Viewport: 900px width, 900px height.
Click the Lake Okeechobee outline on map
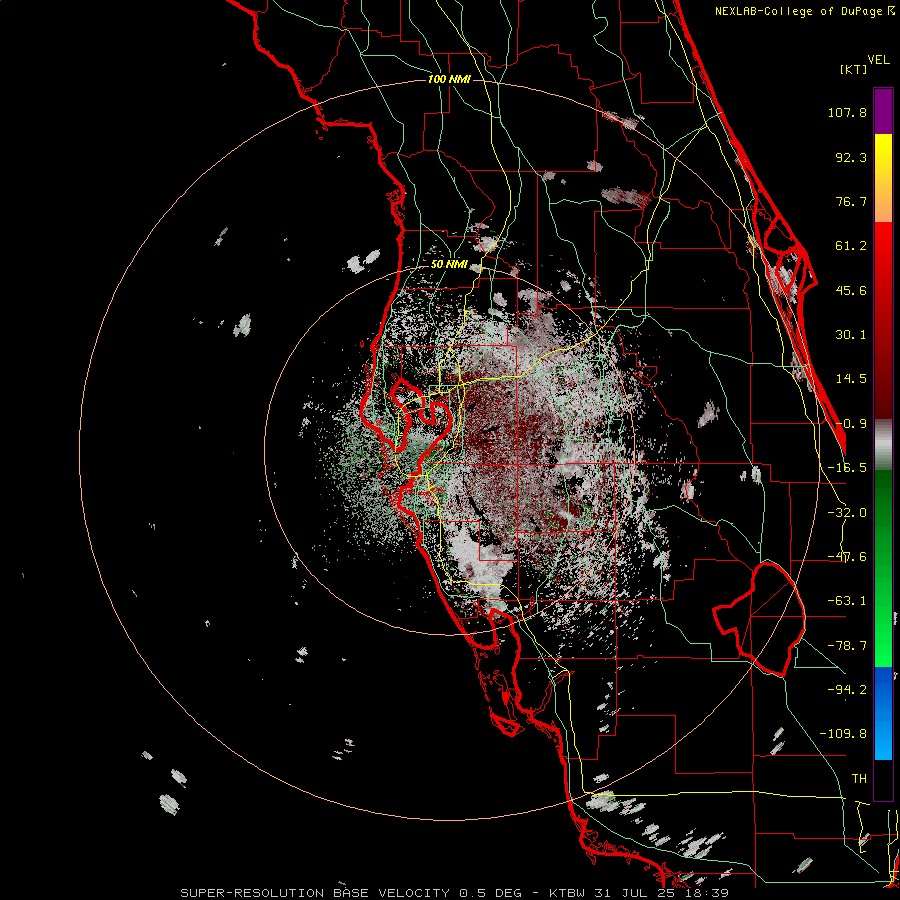[x=759, y=619]
